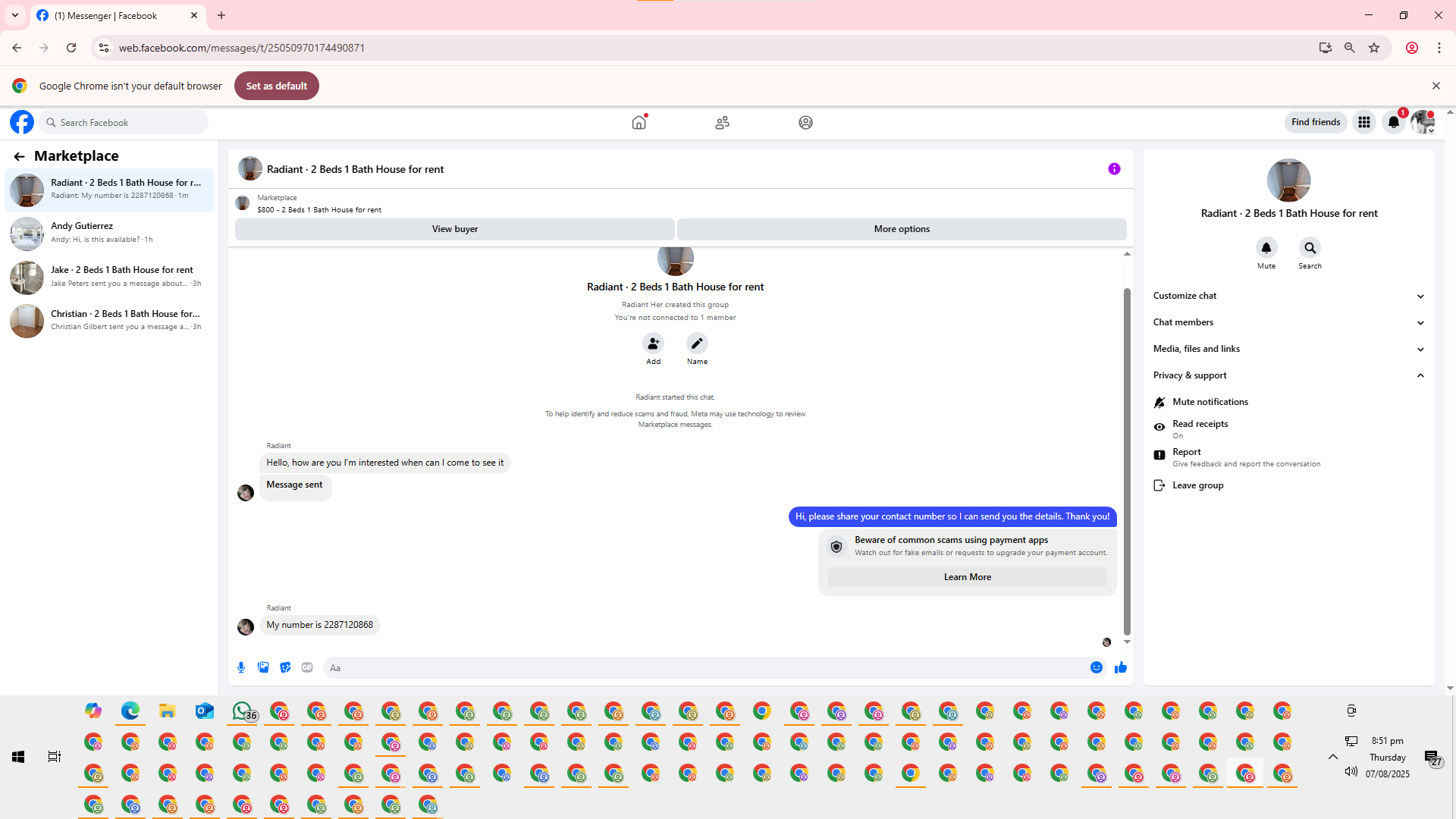Open the Windows Task View button
Image resolution: width=1456 pixels, height=819 pixels.
(x=55, y=757)
